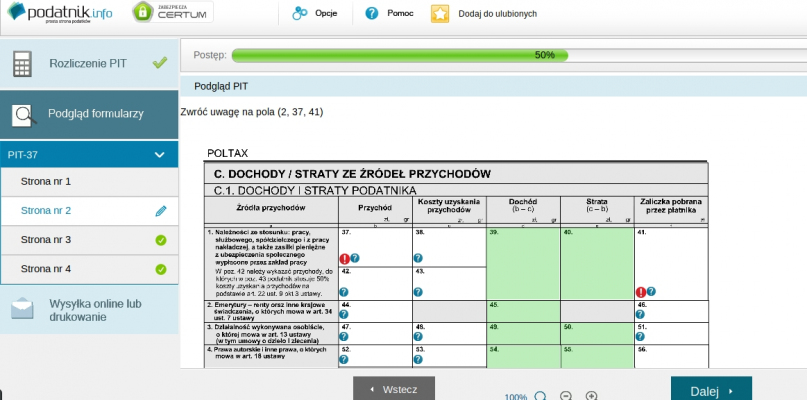The image size is (807, 400).
Task: Open help icon for field 38
Action: [x=418, y=258]
